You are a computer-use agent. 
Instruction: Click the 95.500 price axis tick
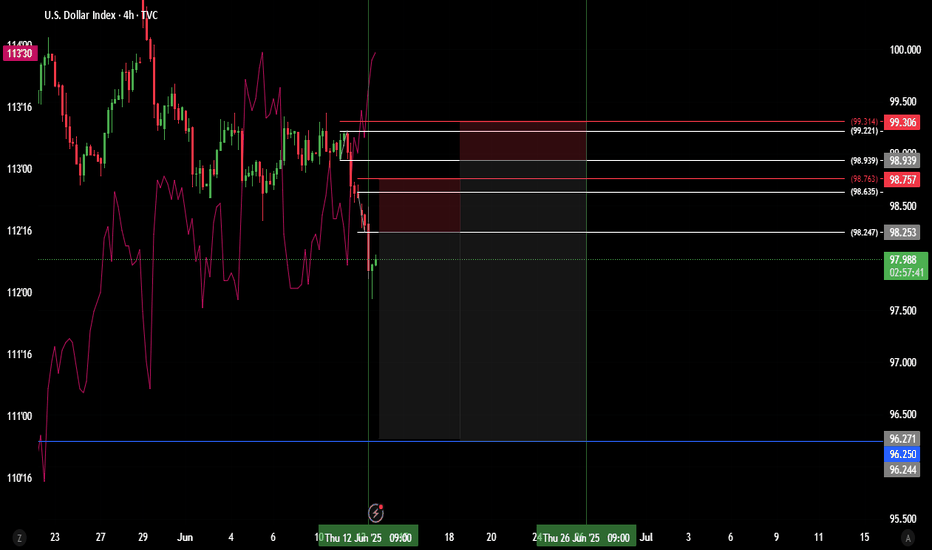pos(902,519)
